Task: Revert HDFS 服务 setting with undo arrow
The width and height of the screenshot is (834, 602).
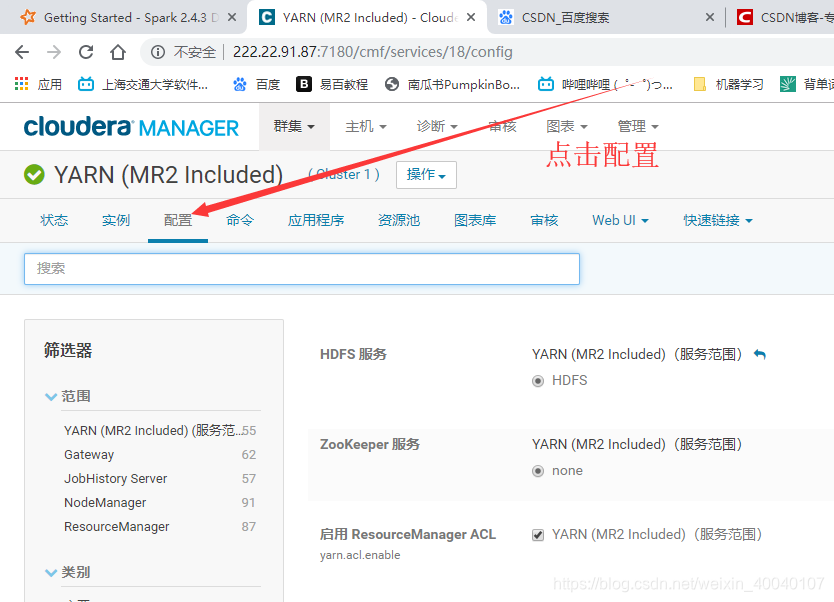Action: tap(760, 355)
